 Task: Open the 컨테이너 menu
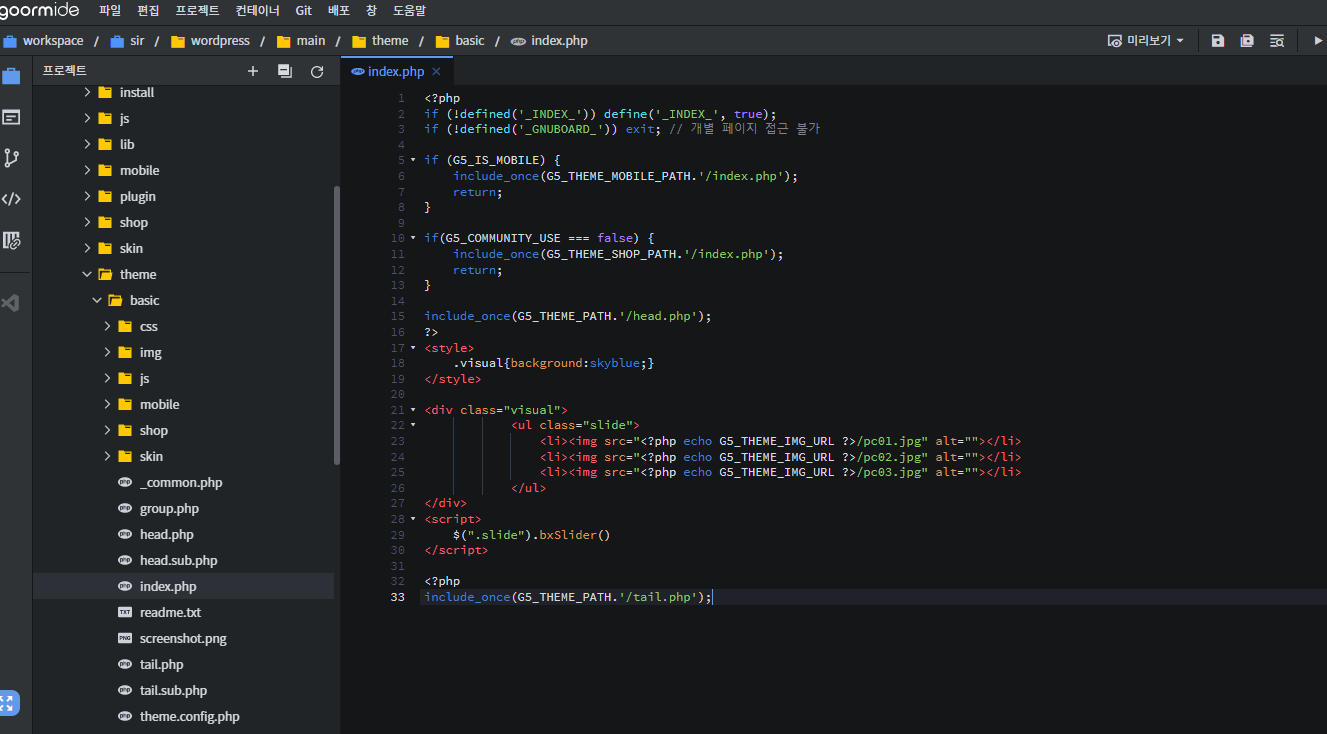coord(258,11)
